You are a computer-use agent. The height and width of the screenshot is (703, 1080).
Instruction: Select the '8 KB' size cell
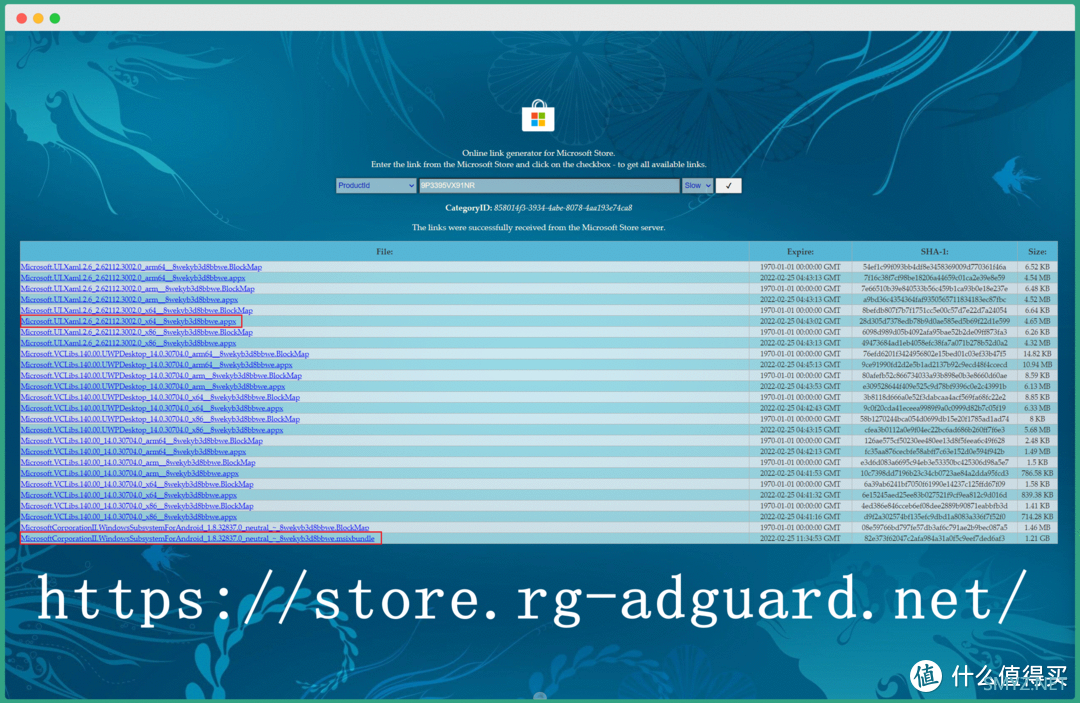pos(1037,419)
